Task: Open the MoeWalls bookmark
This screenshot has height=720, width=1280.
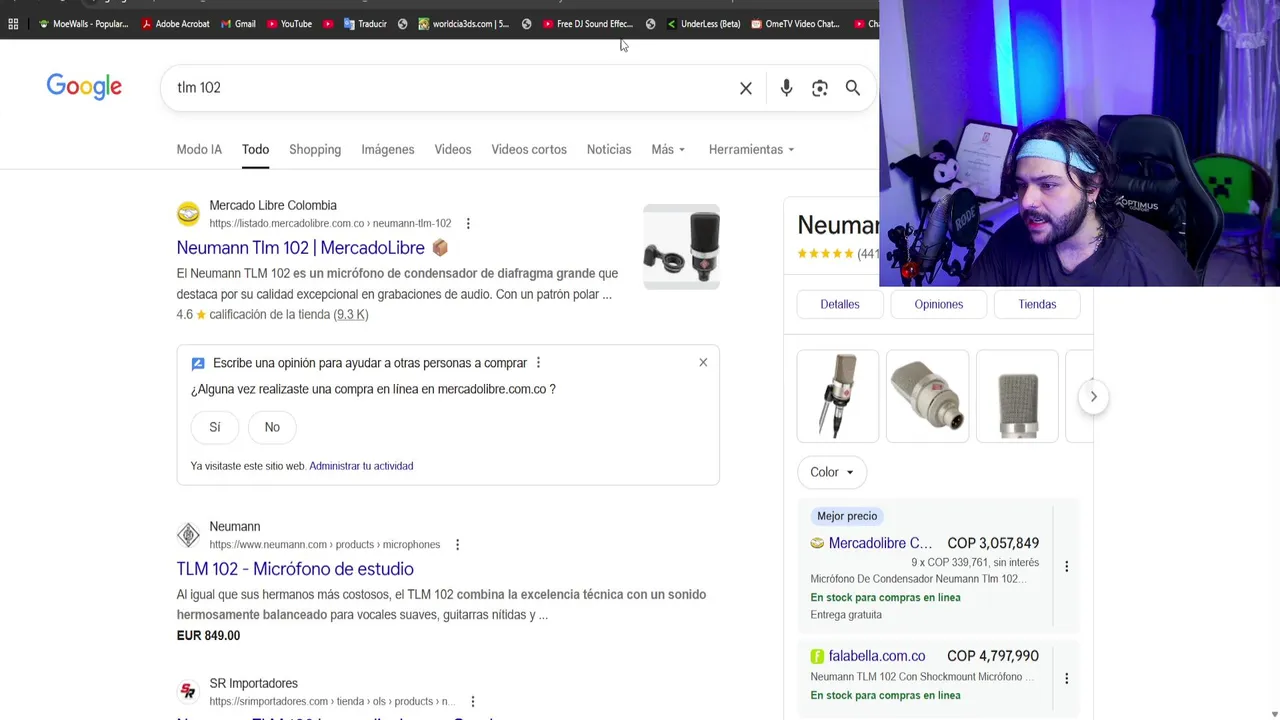Action: (84, 24)
